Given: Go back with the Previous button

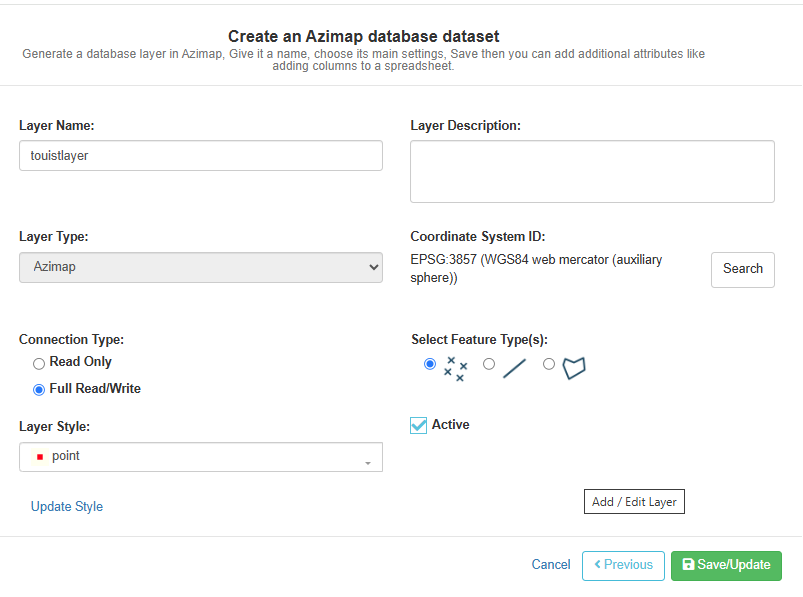Looking at the screenshot, I should pyautogui.click(x=623, y=565).
